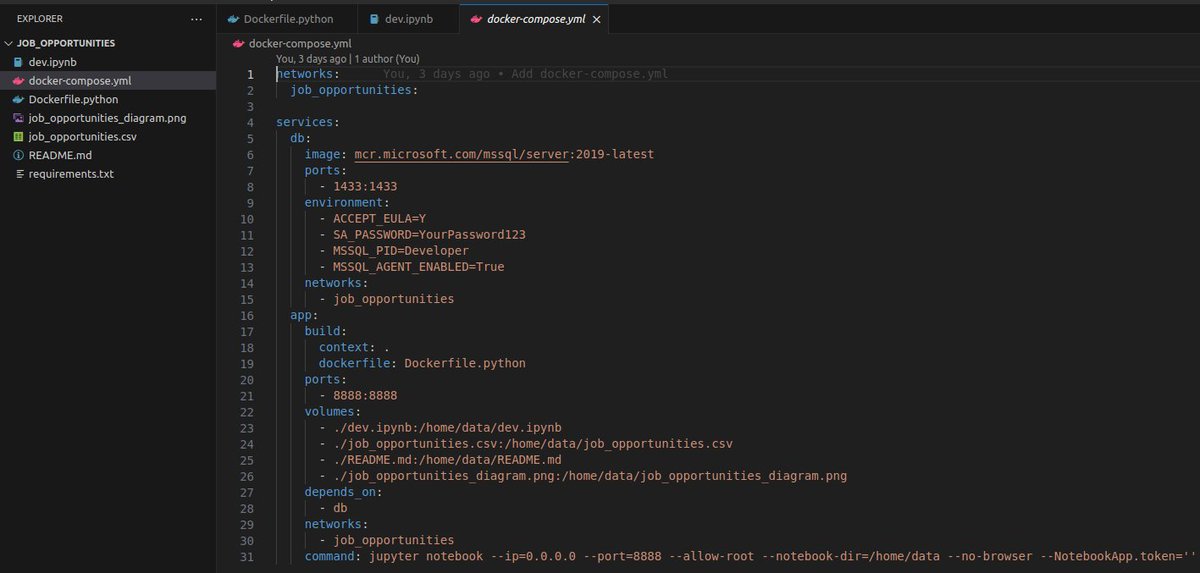Click 'MSSQL_AGENT_ENABLED=True' entry
Screen dimensions: 1200x573
(x=419, y=266)
